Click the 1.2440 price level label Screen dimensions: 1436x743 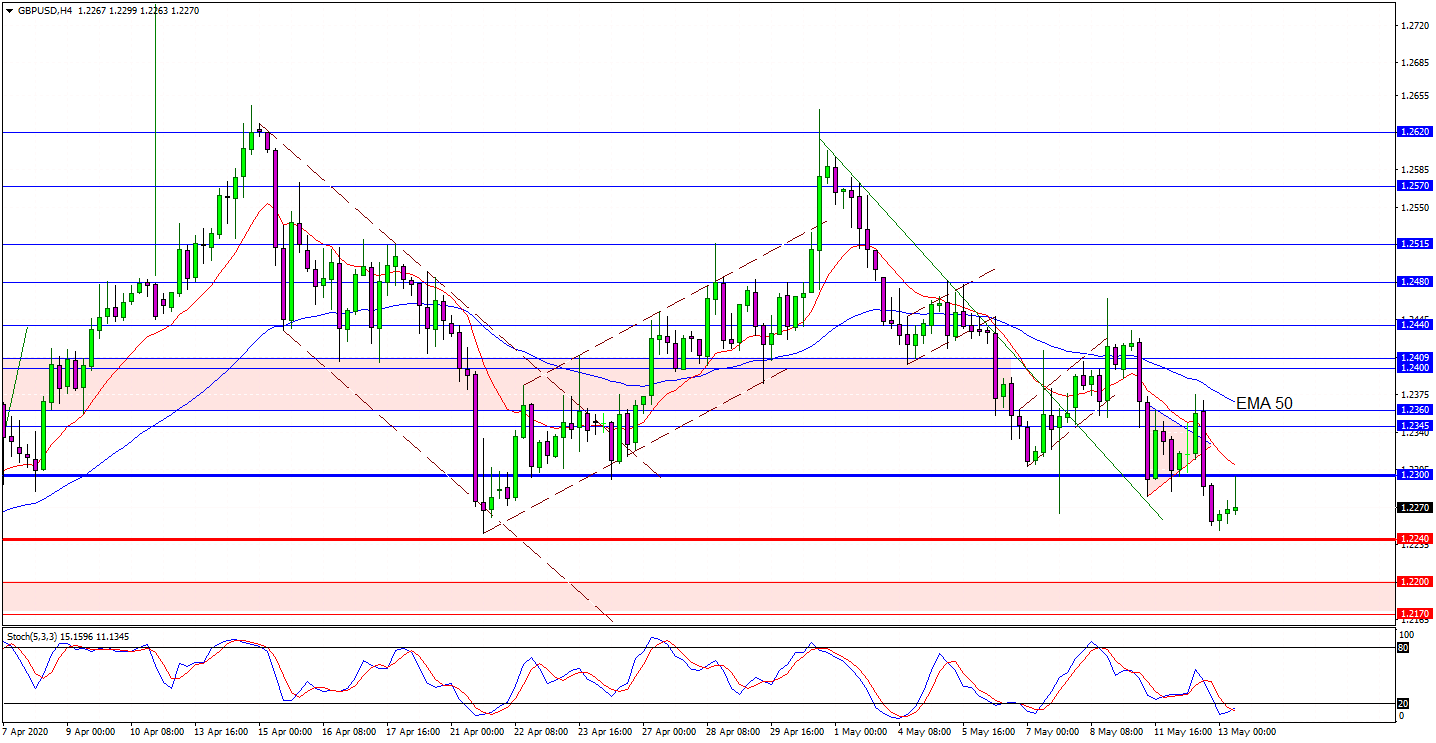click(x=1413, y=325)
